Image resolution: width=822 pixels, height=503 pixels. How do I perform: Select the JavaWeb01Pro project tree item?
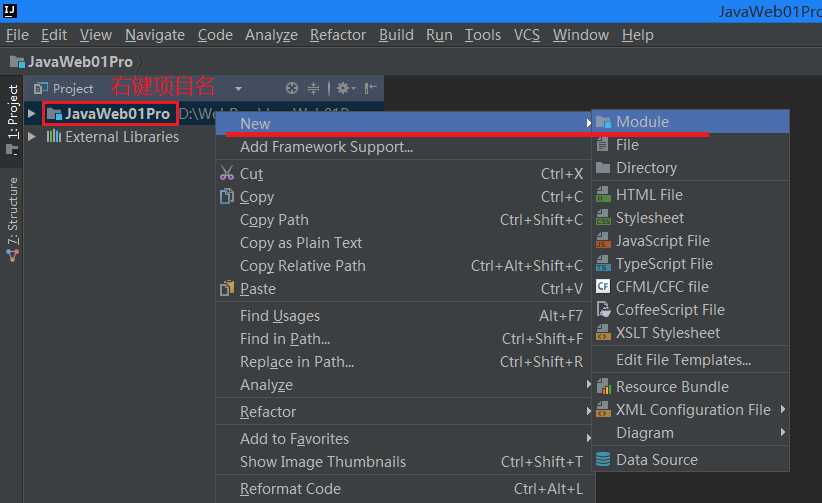(x=110, y=114)
